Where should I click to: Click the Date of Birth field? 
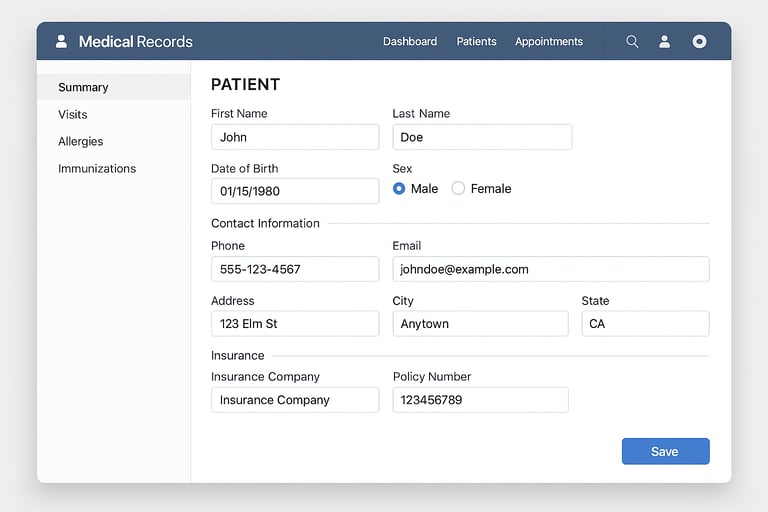tap(295, 191)
